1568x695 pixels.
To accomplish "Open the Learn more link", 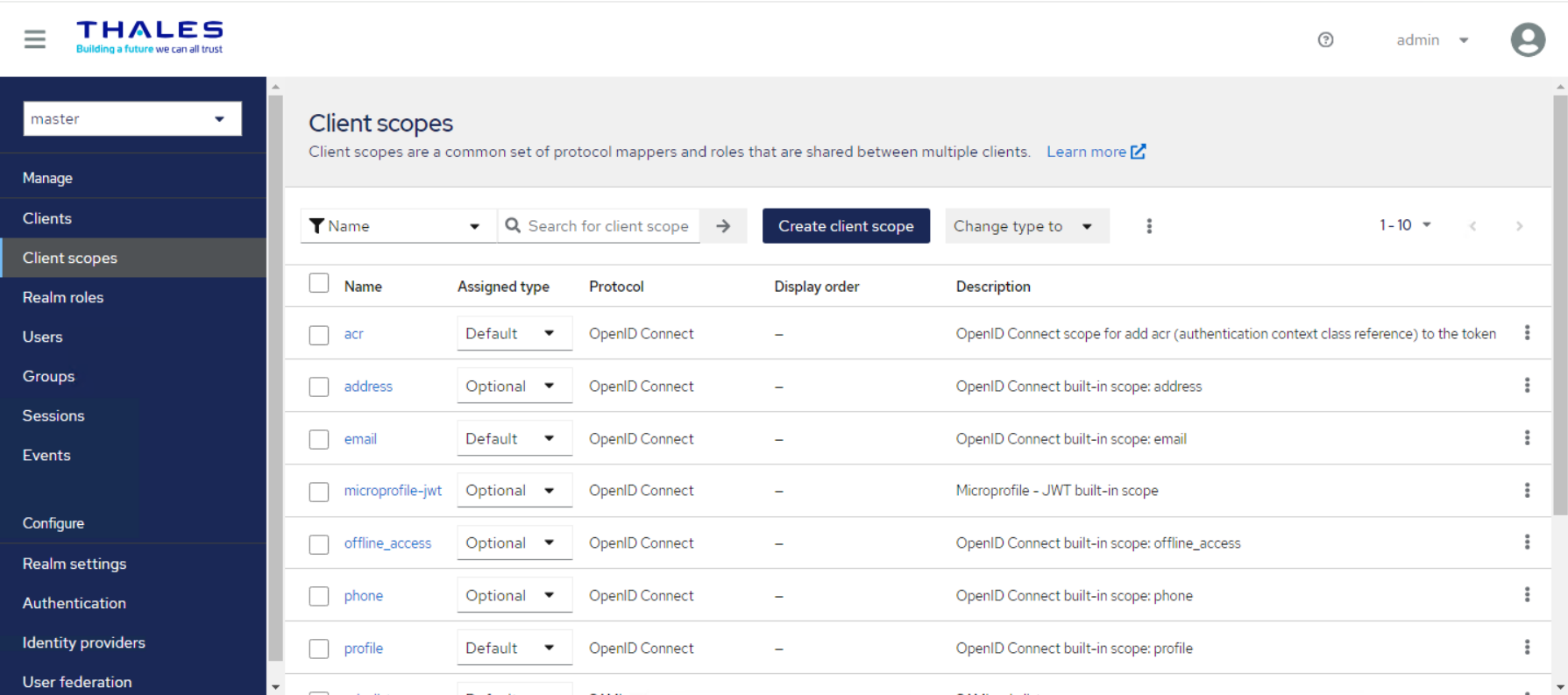I will click(1095, 152).
